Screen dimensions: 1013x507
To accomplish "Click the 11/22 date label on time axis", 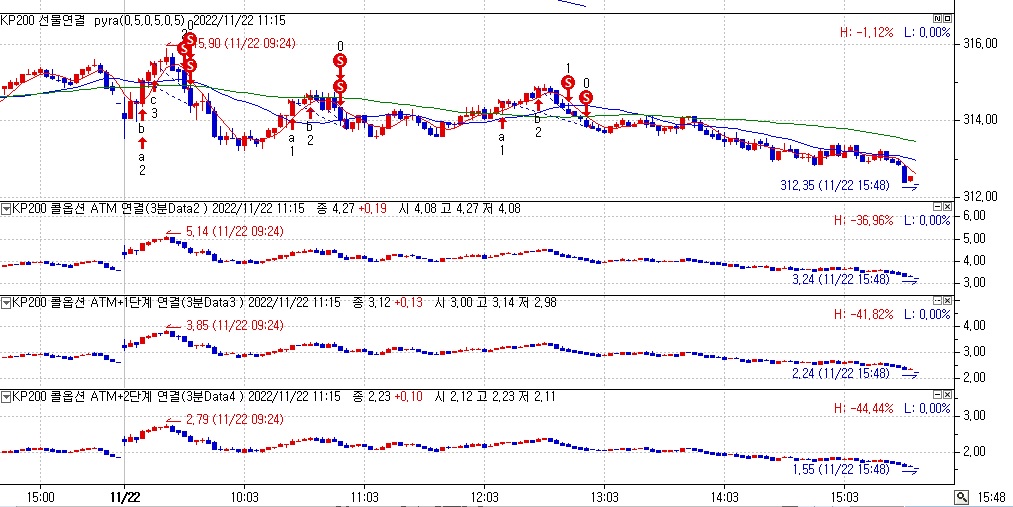I will [x=124, y=496].
